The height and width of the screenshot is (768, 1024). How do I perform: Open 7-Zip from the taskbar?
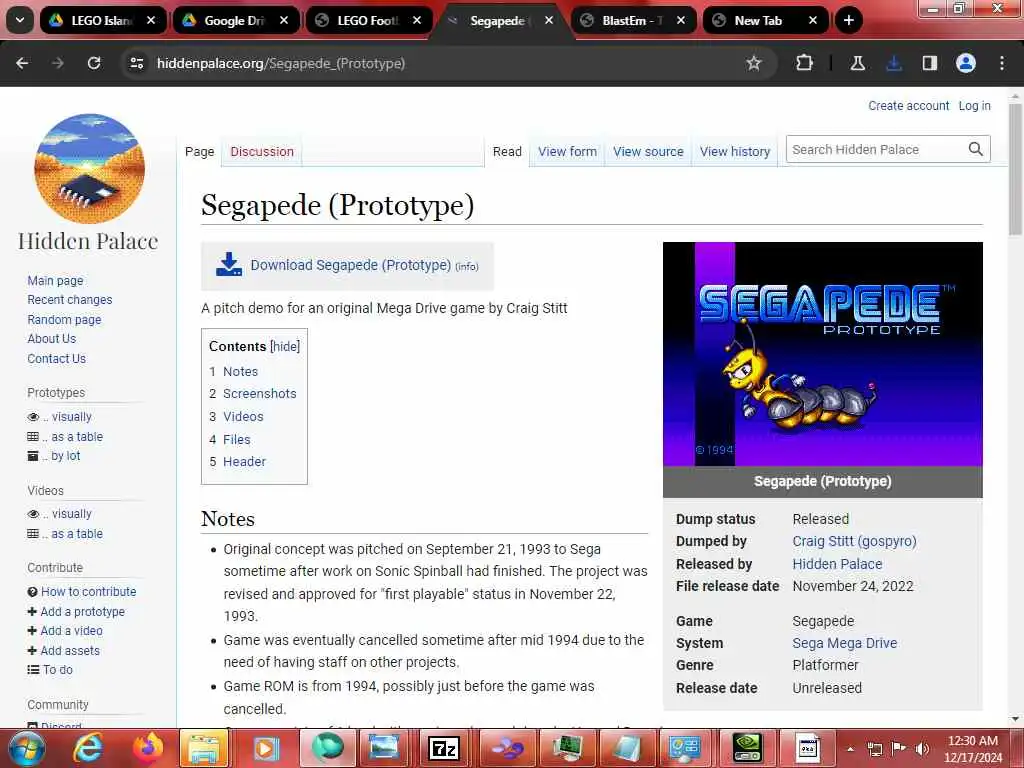tap(443, 748)
